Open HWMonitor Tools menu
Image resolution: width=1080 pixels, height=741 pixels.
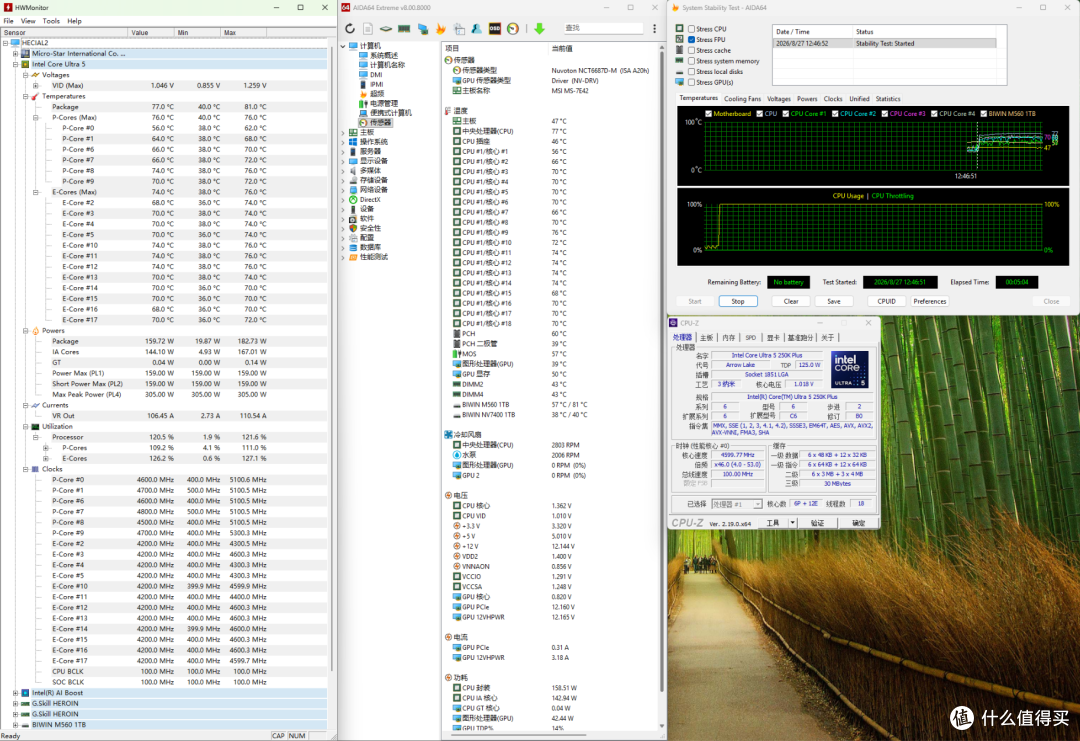point(51,21)
